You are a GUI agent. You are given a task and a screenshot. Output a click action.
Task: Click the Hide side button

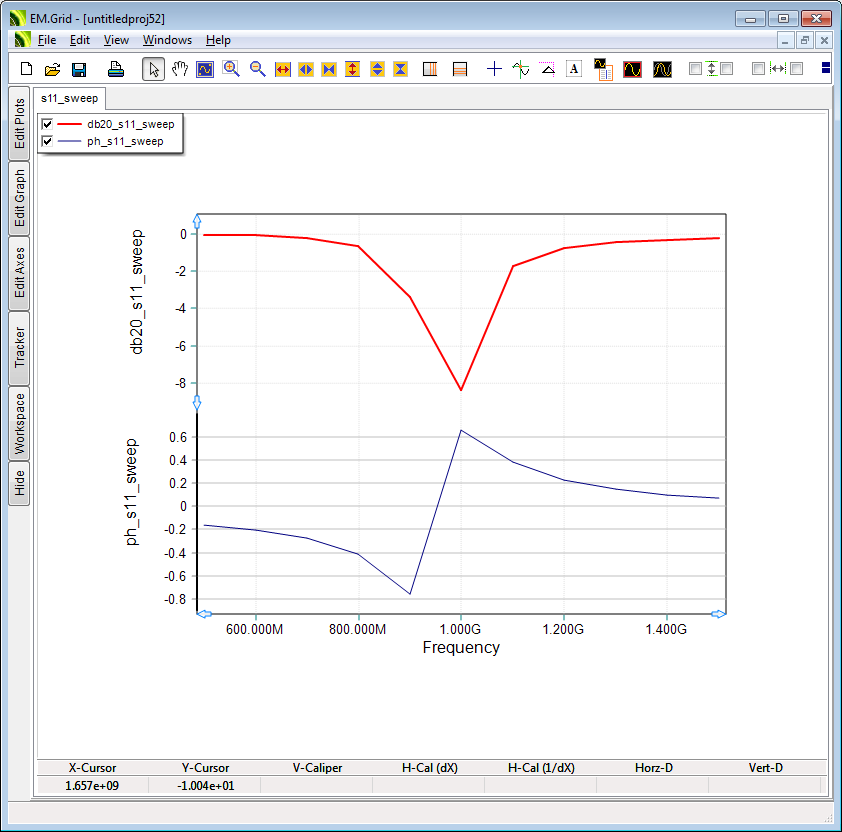pyautogui.click(x=20, y=484)
